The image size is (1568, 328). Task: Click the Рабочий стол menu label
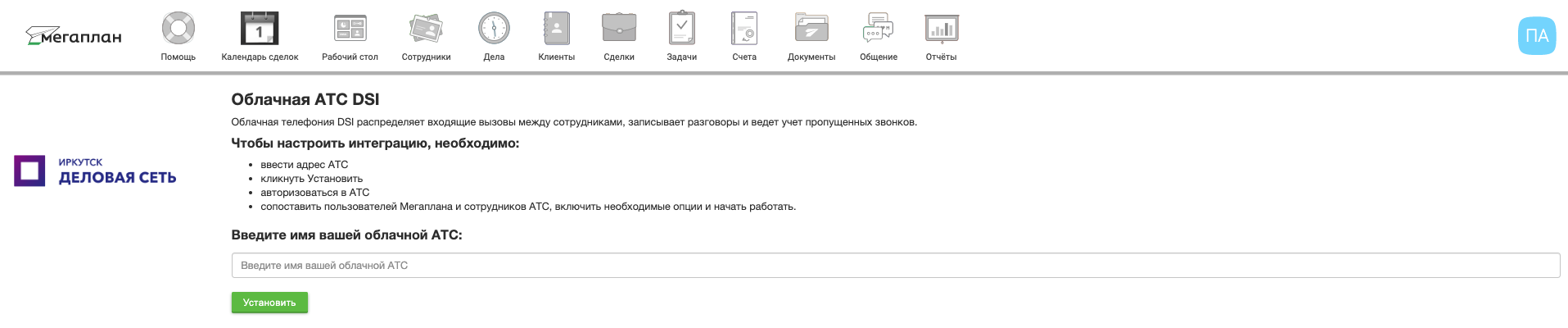[350, 57]
